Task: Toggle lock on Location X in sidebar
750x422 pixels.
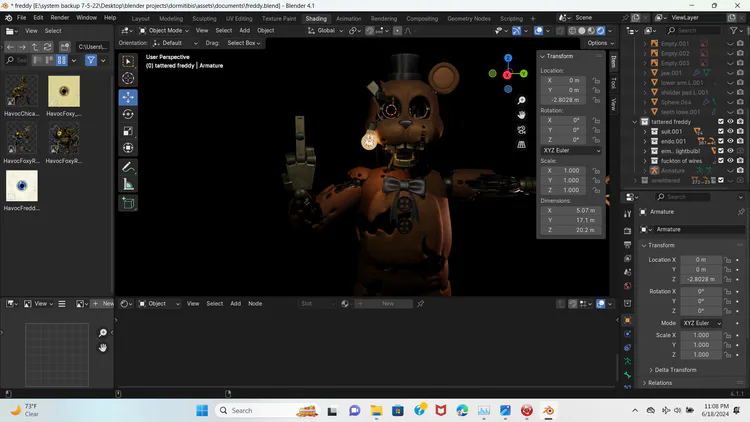Action: (596, 80)
